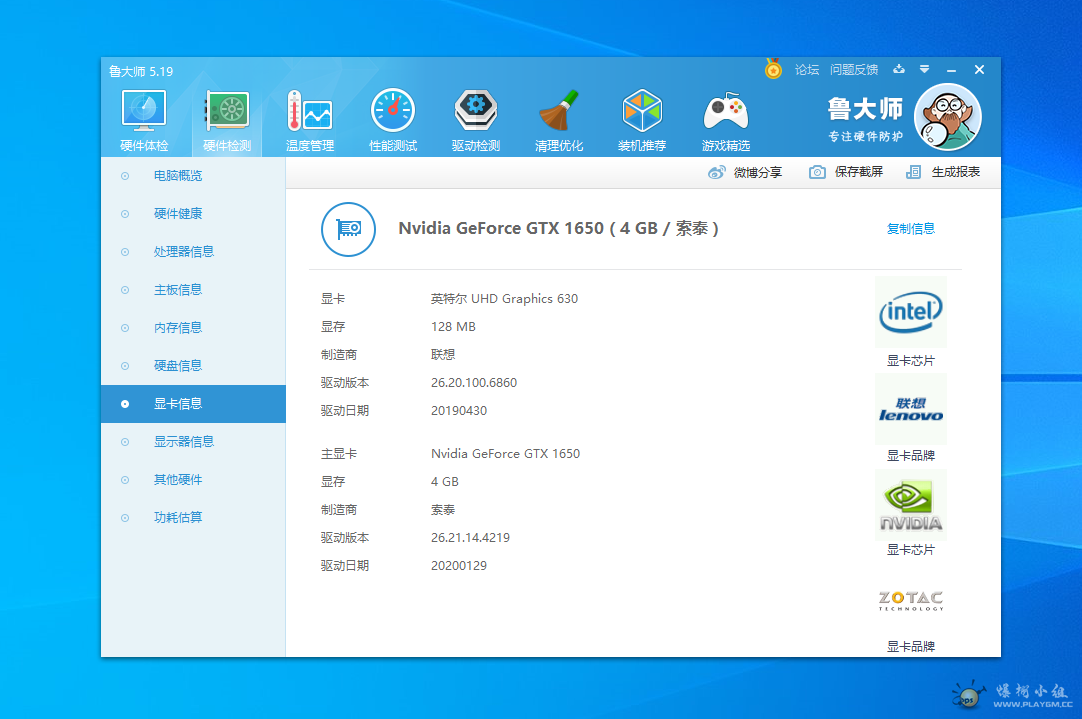This screenshot has width=1082, height=719.
Task: Open the 论坛 forum link
Action: (807, 70)
